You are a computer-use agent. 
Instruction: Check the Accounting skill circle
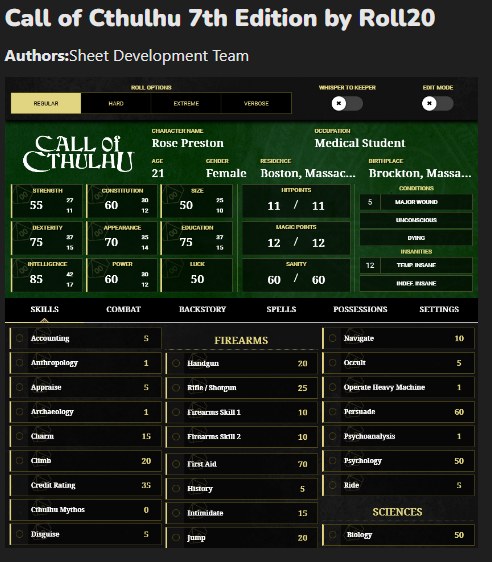20,338
